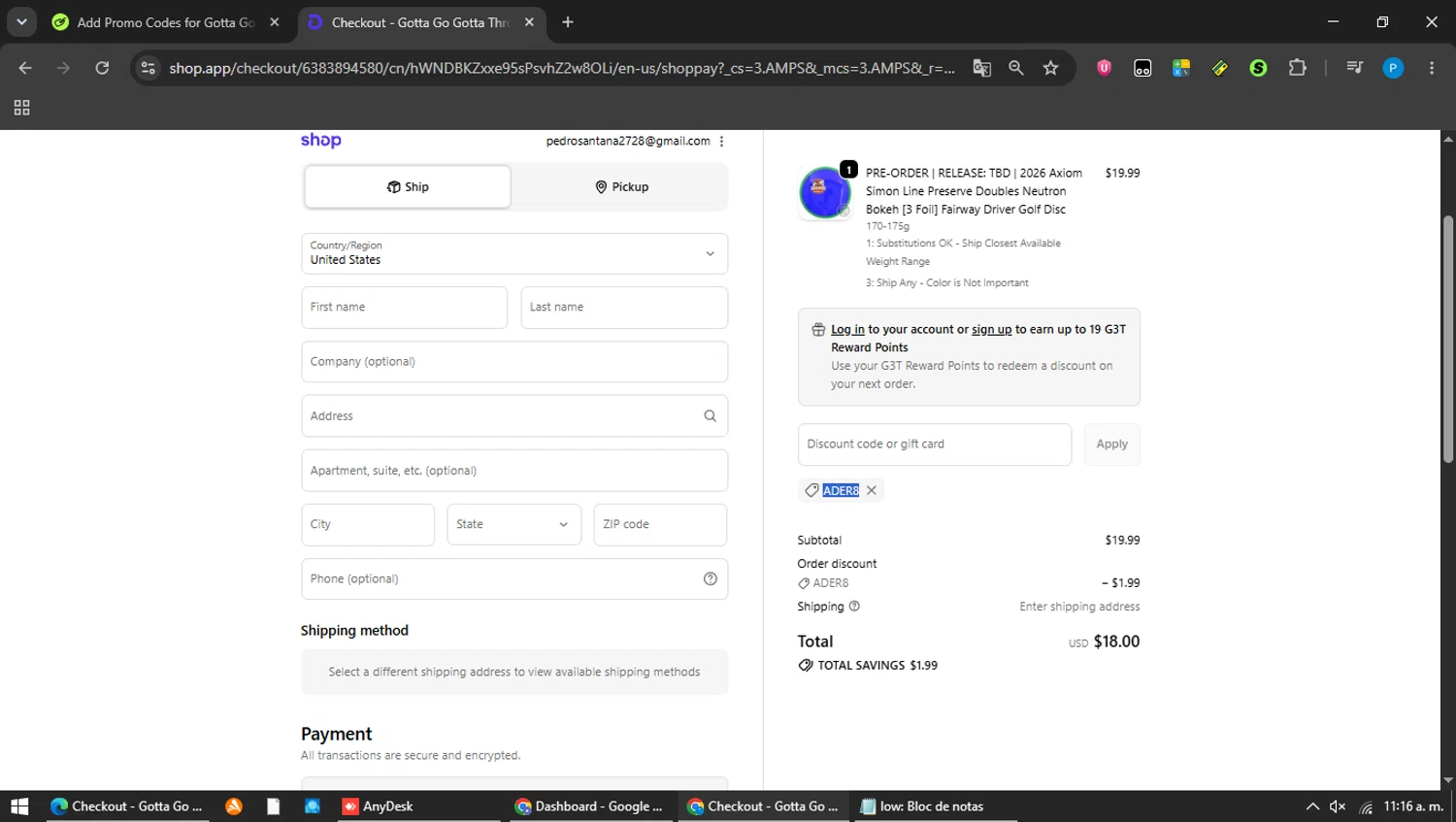Image resolution: width=1456 pixels, height=822 pixels.
Task: Show hidden system tray icons
Action: click(x=1311, y=806)
